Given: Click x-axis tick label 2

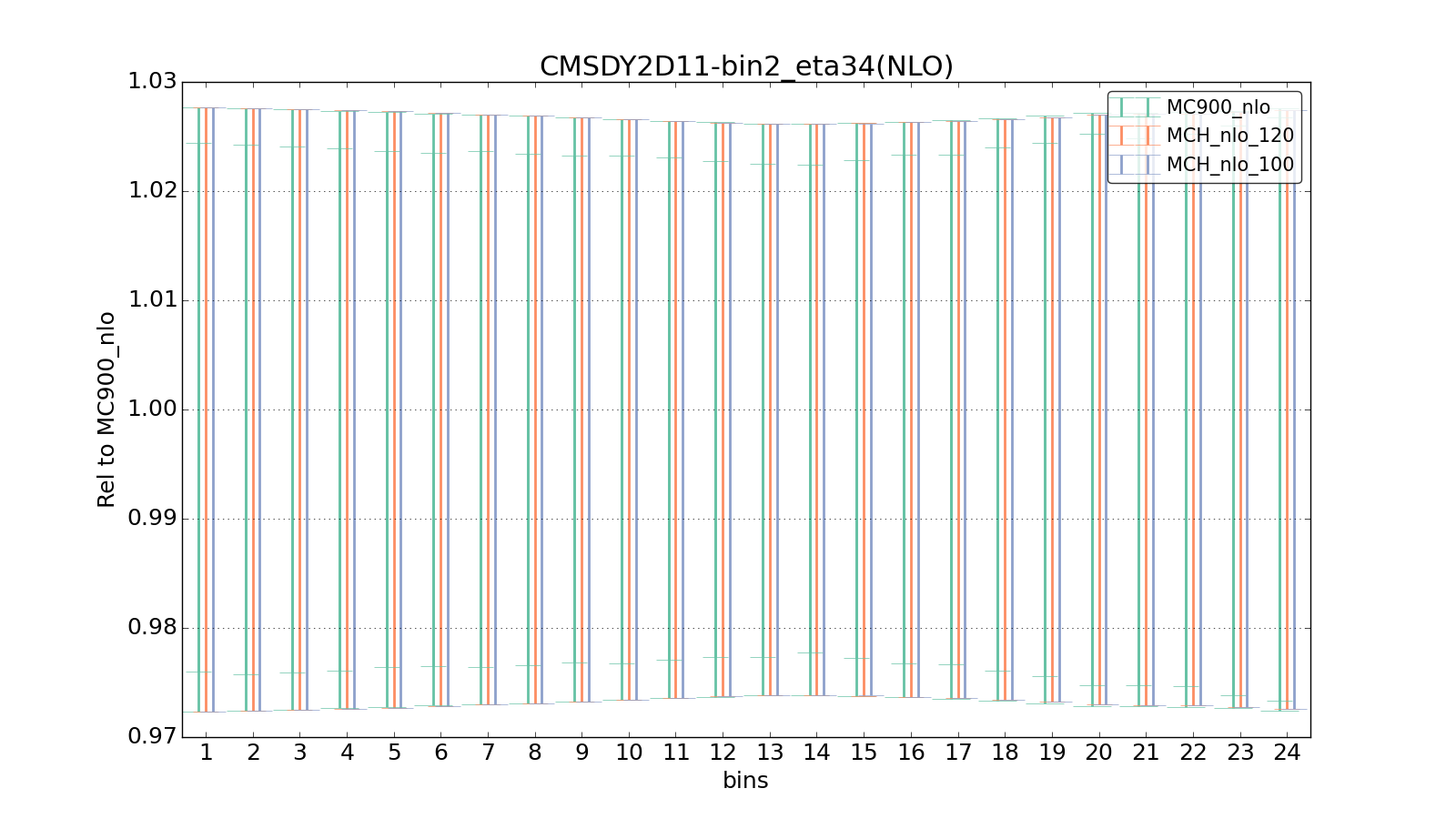Looking at the screenshot, I should 253,753.
